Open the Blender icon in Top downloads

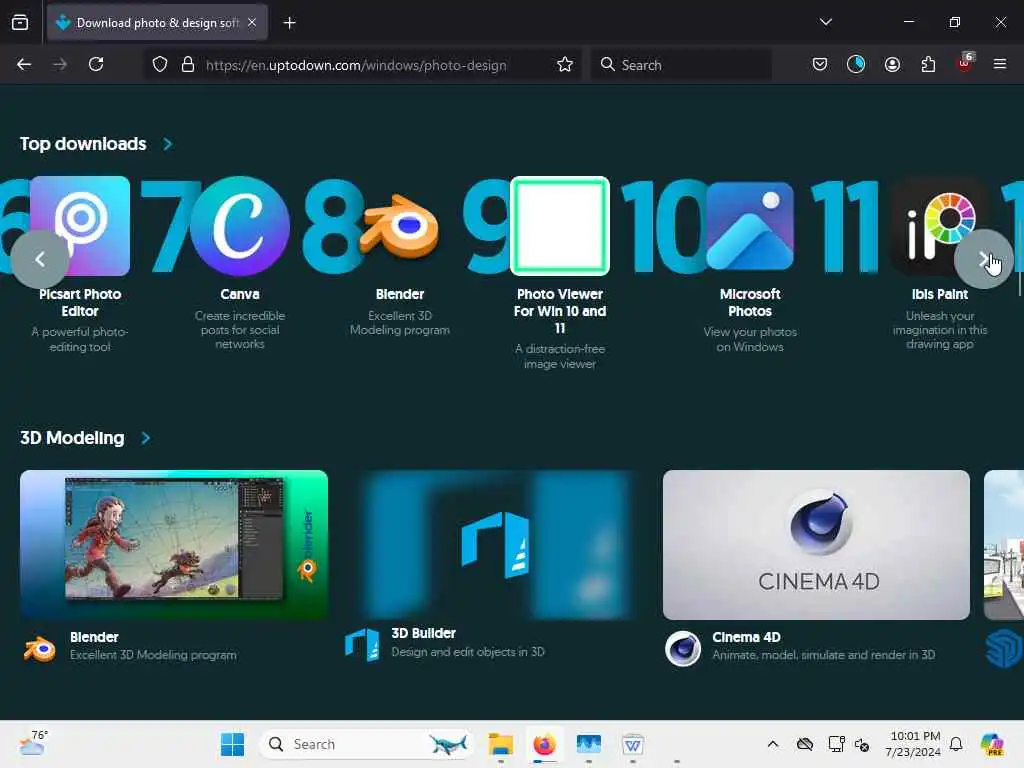pyautogui.click(x=400, y=226)
